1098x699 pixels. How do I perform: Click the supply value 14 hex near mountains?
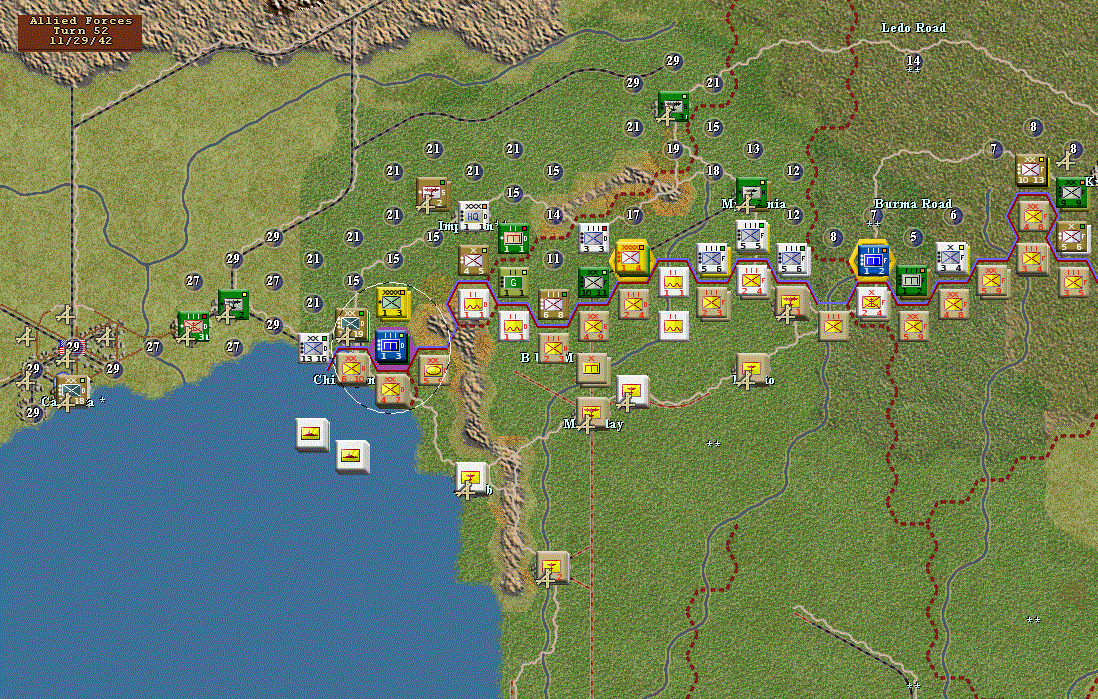(553, 215)
